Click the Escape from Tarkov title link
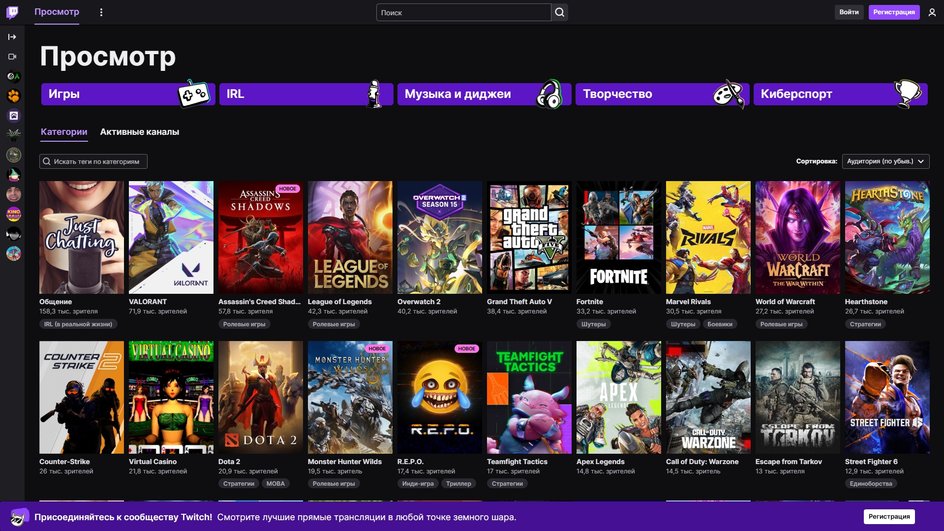This screenshot has width=944, height=531. click(x=789, y=462)
